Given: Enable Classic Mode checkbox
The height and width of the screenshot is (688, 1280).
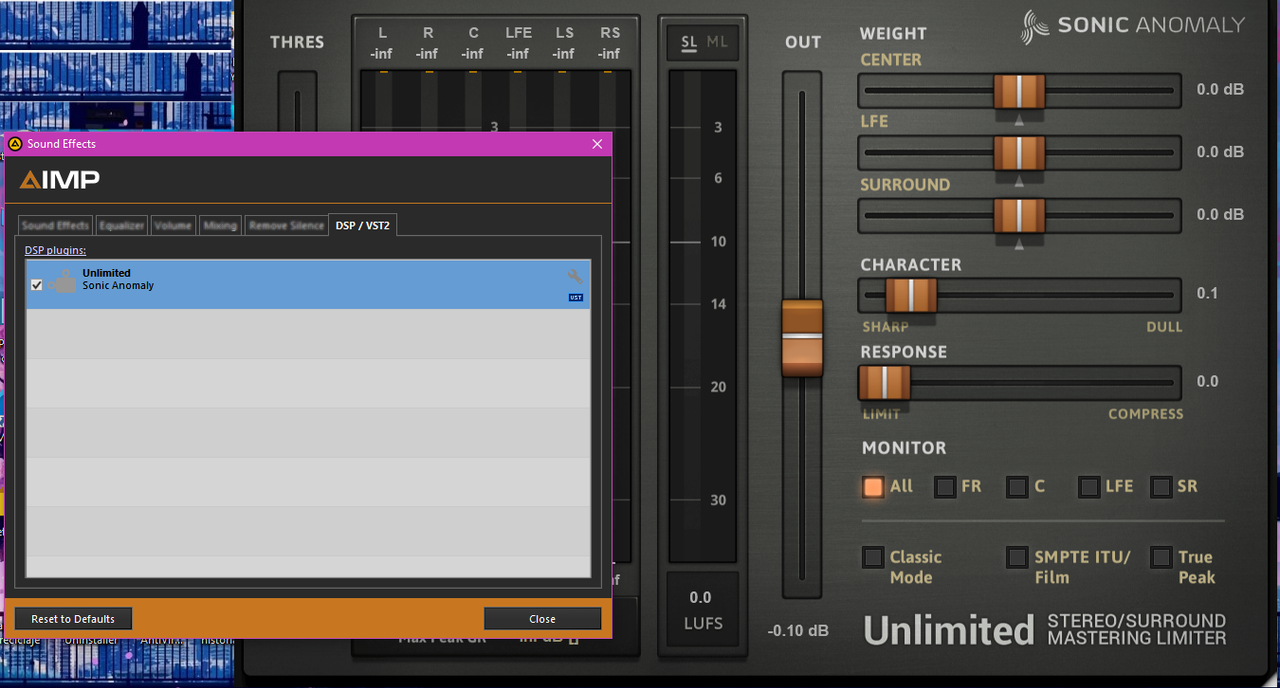Looking at the screenshot, I should [x=873, y=557].
